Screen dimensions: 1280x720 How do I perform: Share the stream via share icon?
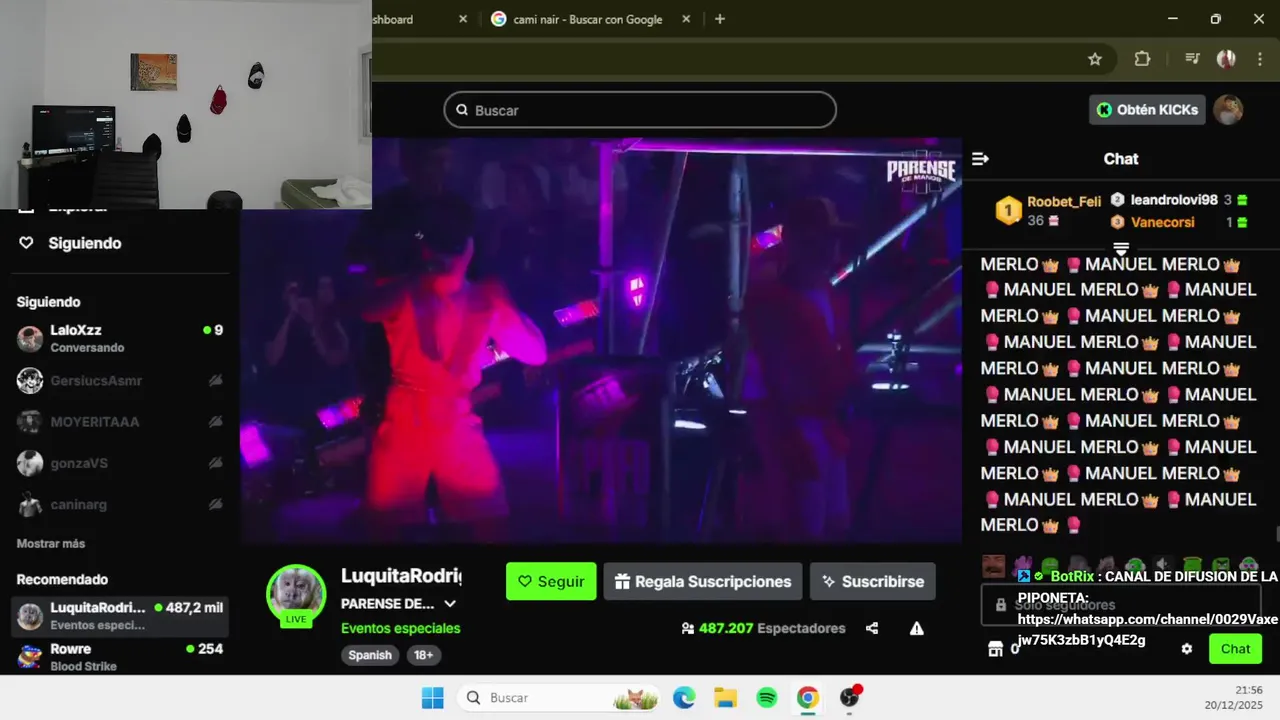tap(872, 628)
